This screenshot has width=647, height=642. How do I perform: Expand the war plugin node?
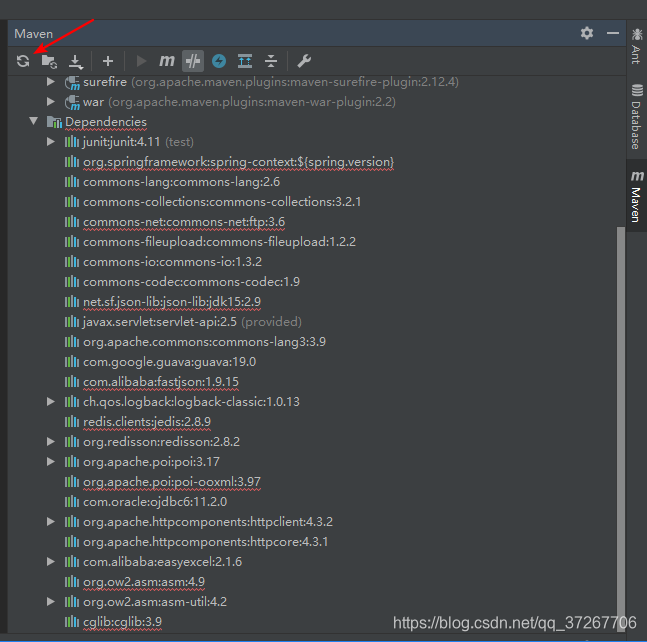(x=51, y=101)
